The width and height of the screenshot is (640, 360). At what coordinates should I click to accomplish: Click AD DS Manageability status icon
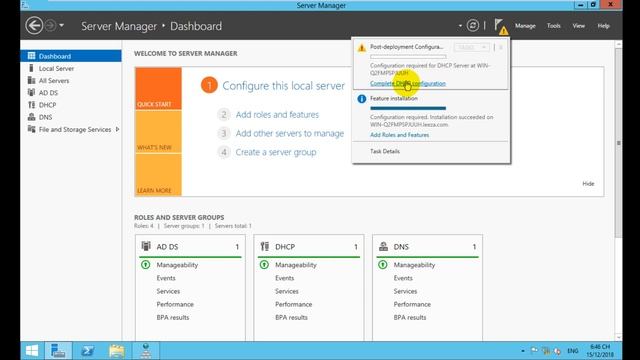click(145, 265)
